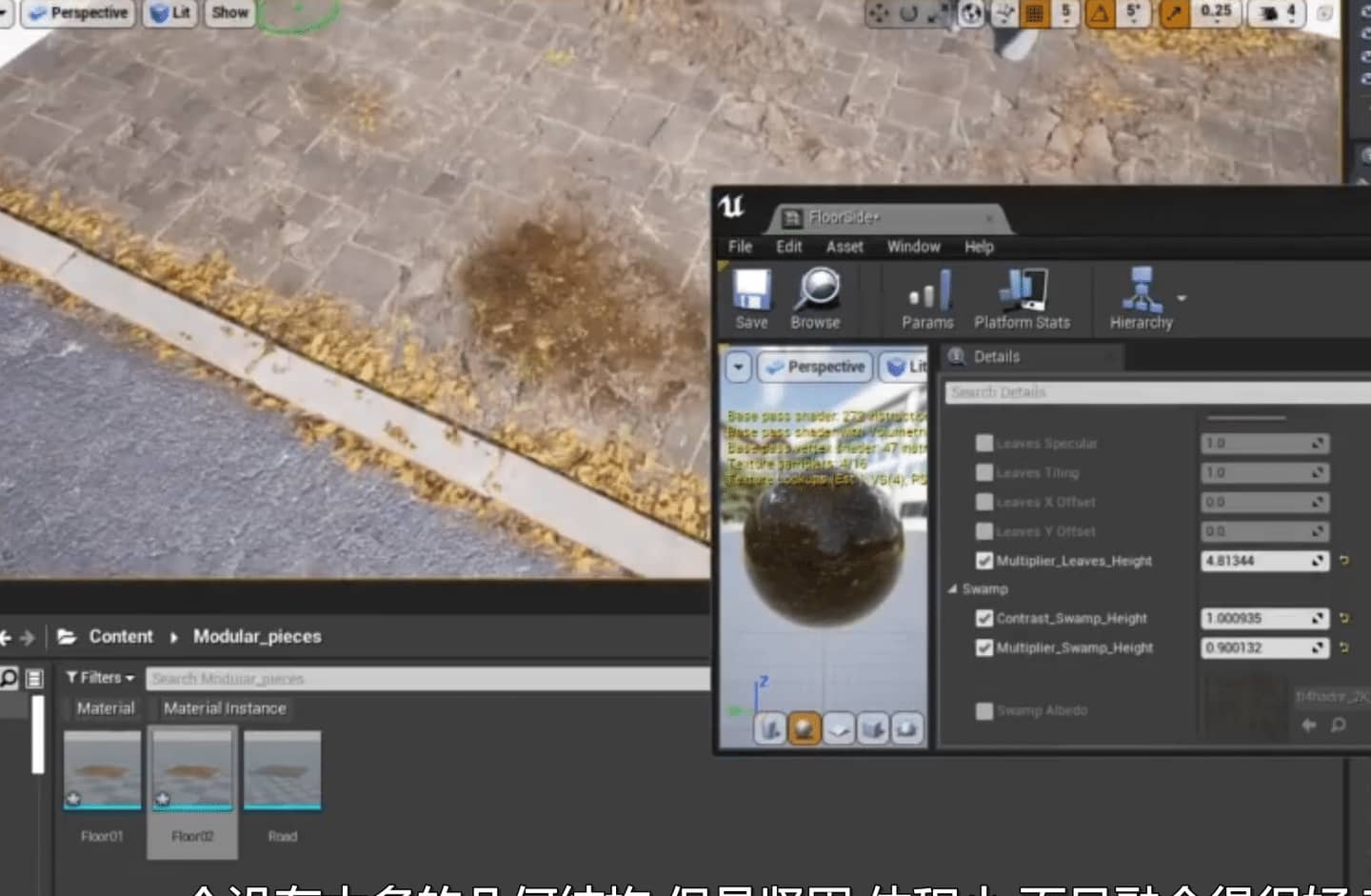
Task: Open grid snap size dropdown showing 5
Action: [1065, 12]
